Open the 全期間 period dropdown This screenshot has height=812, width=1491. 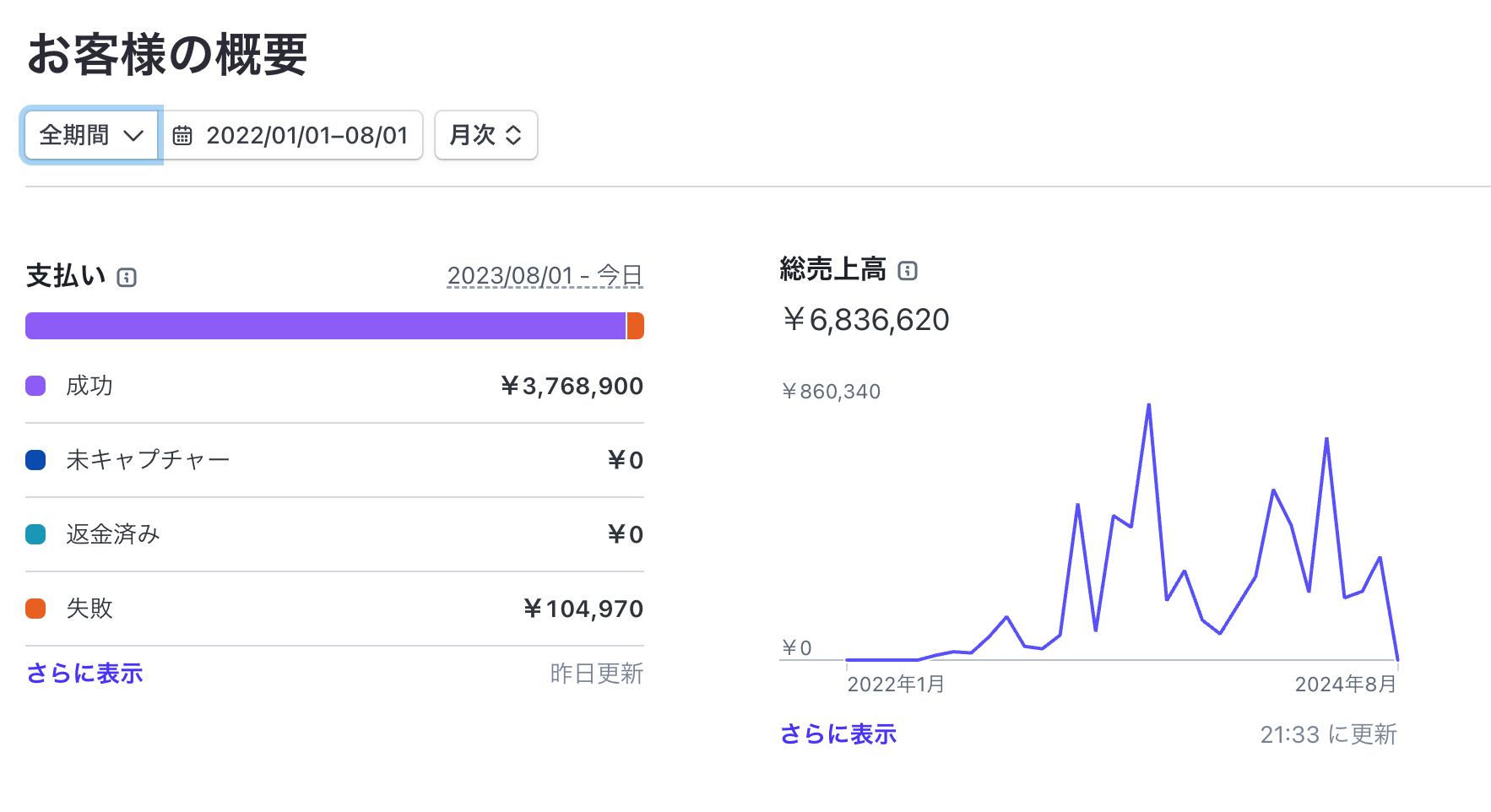click(91, 135)
